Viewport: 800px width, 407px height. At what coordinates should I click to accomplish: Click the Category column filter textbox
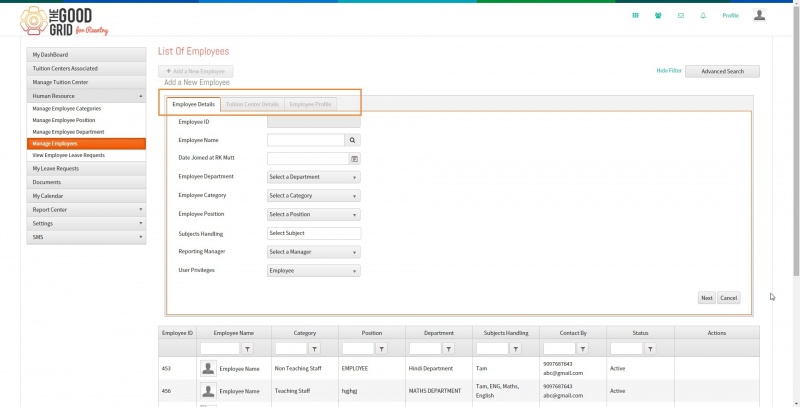[x=291, y=349]
